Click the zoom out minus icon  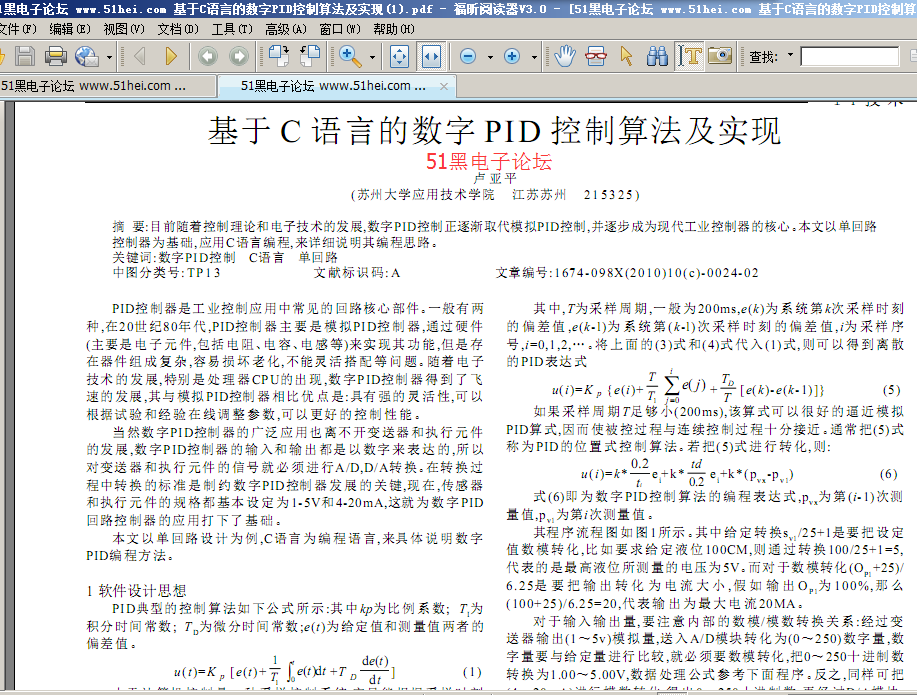pyautogui.click(x=468, y=56)
